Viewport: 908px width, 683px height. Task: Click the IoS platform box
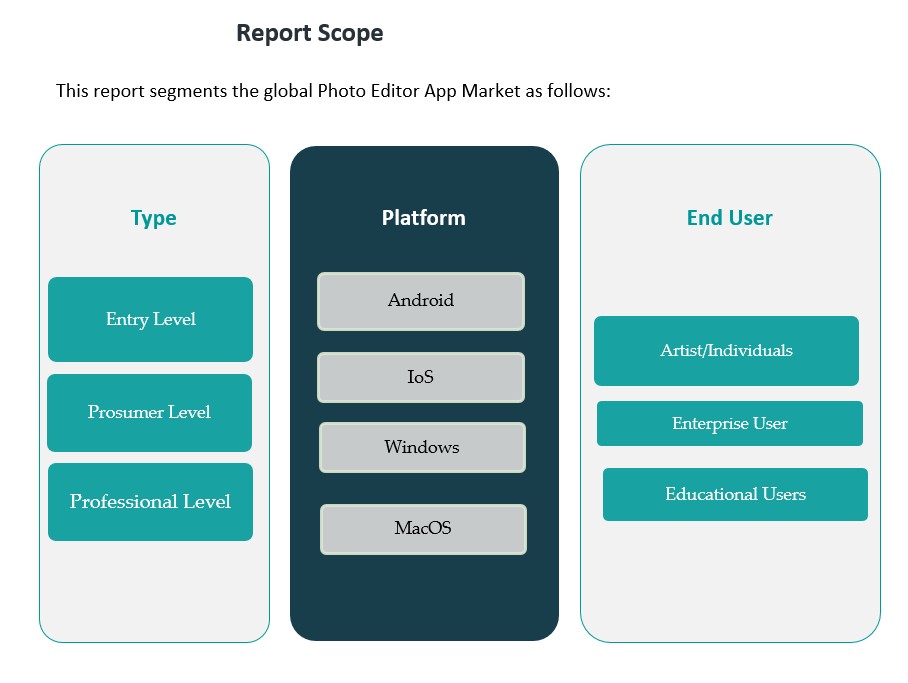[421, 378]
